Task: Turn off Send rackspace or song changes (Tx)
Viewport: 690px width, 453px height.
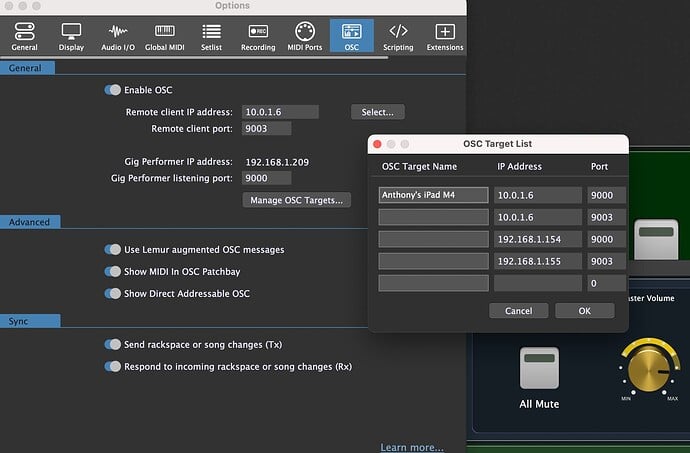Action: pos(113,344)
